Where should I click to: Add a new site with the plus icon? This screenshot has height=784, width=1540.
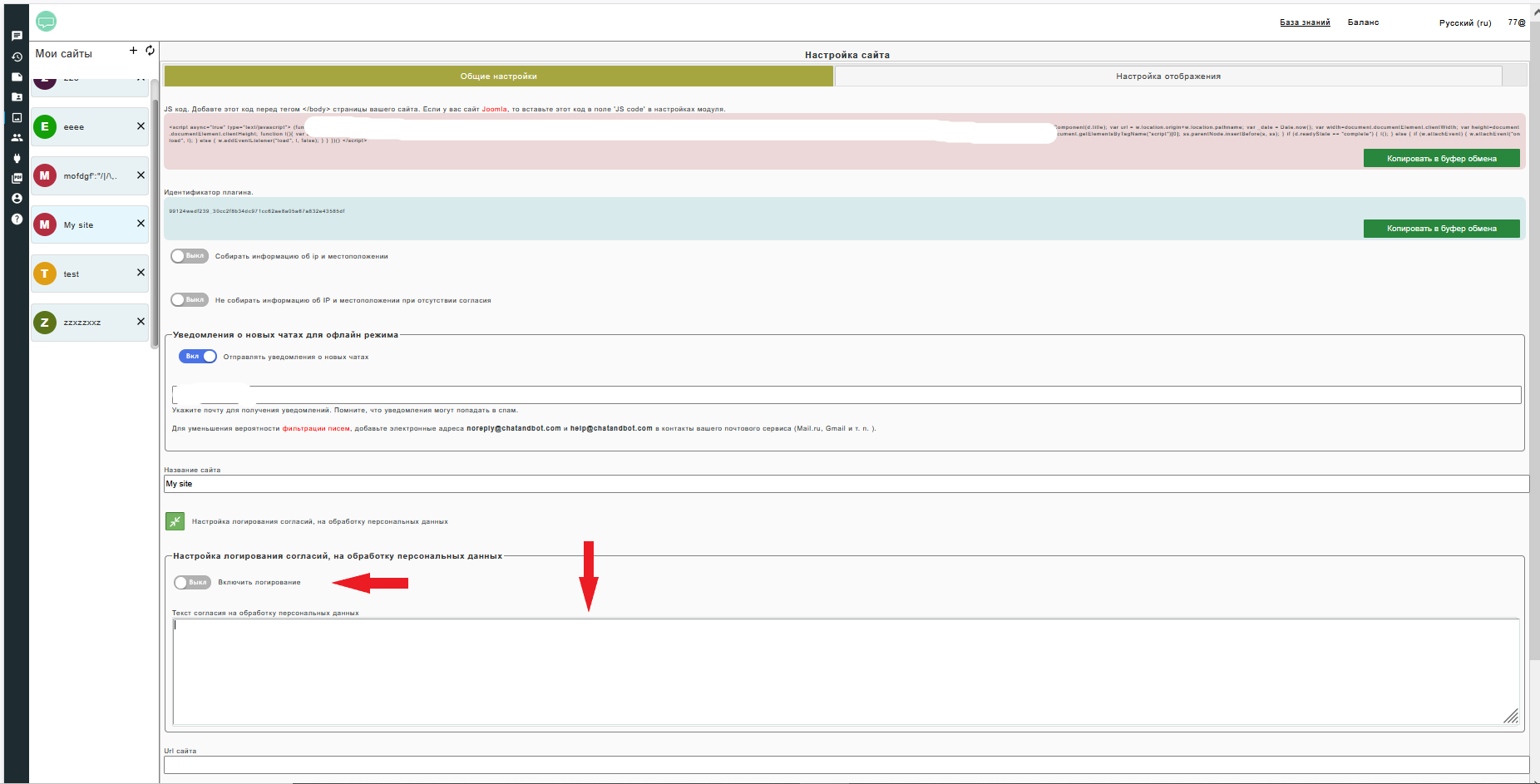133,51
